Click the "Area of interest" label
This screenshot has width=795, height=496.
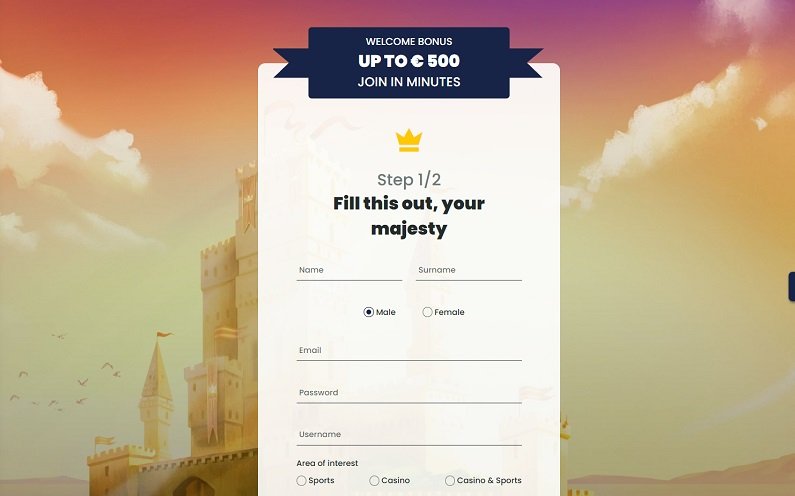pyautogui.click(x=327, y=463)
